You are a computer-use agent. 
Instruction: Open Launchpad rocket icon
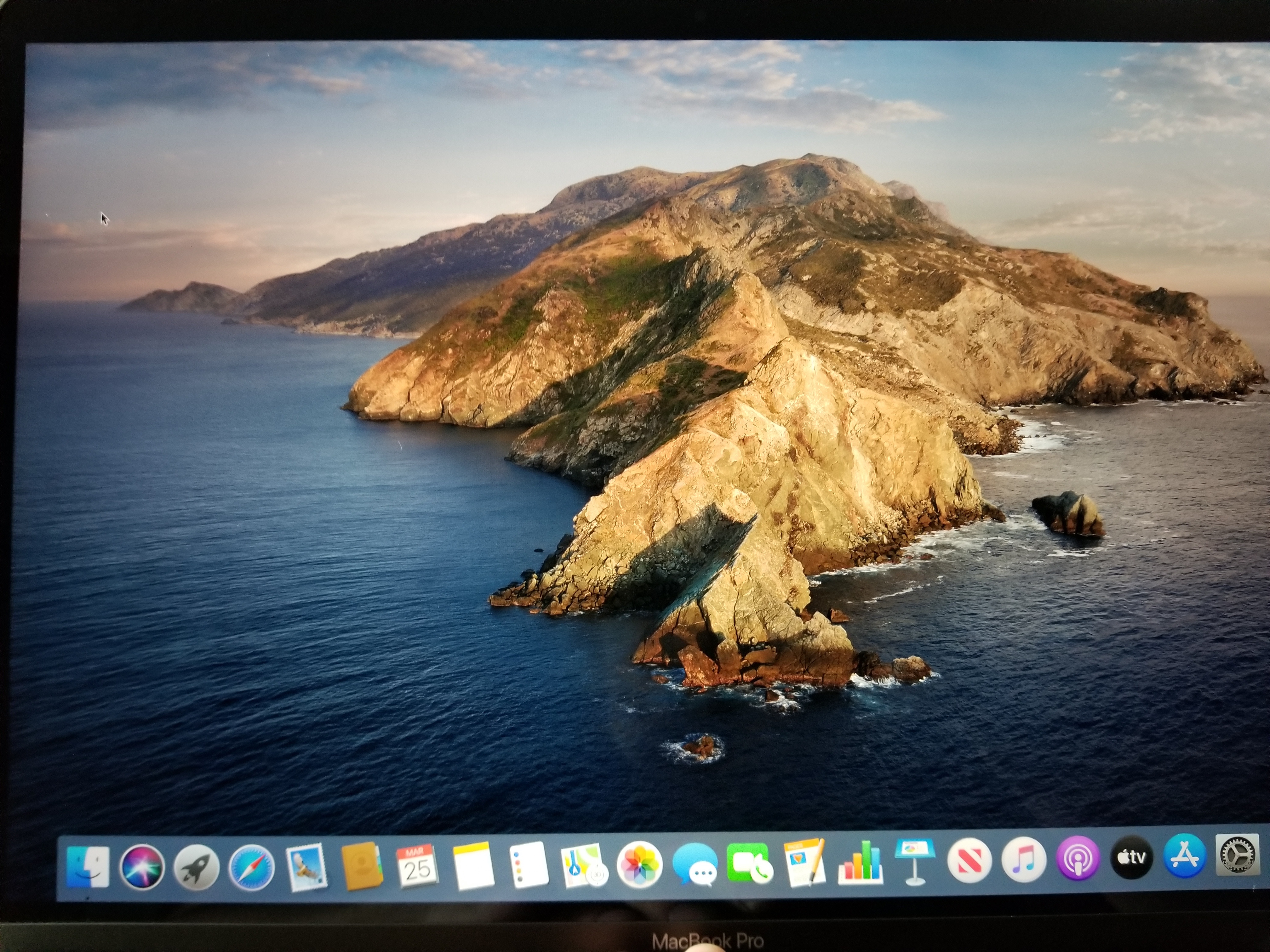tap(196, 867)
